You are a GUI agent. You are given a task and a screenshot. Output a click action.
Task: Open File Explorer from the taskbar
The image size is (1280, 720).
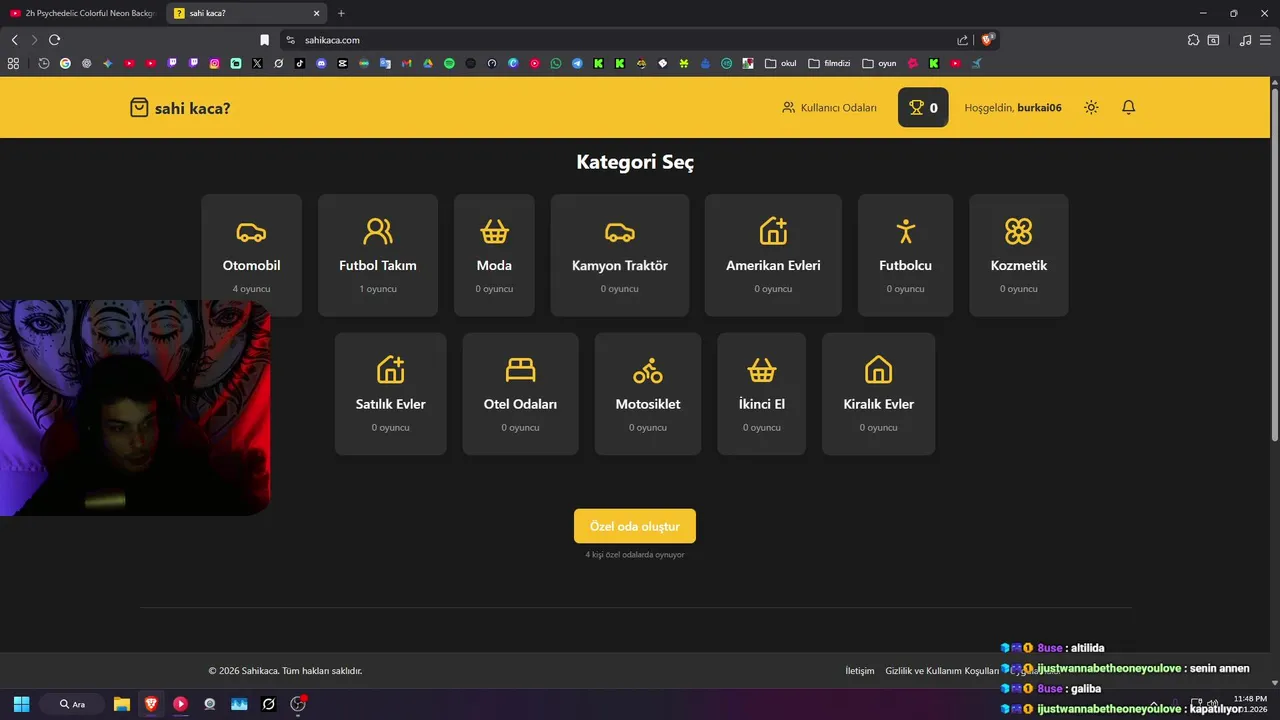[x=122, y=704]
